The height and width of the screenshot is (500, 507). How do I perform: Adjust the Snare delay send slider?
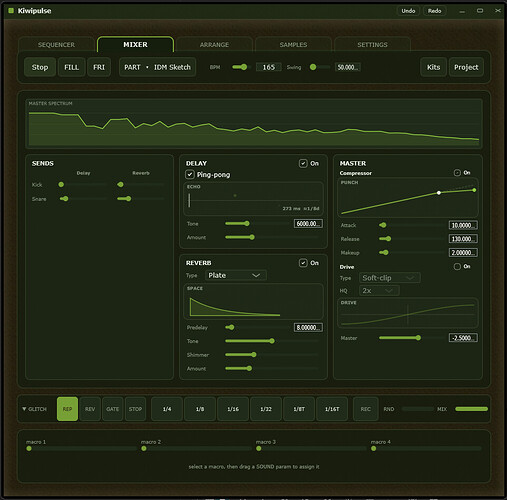pos(82,199)
